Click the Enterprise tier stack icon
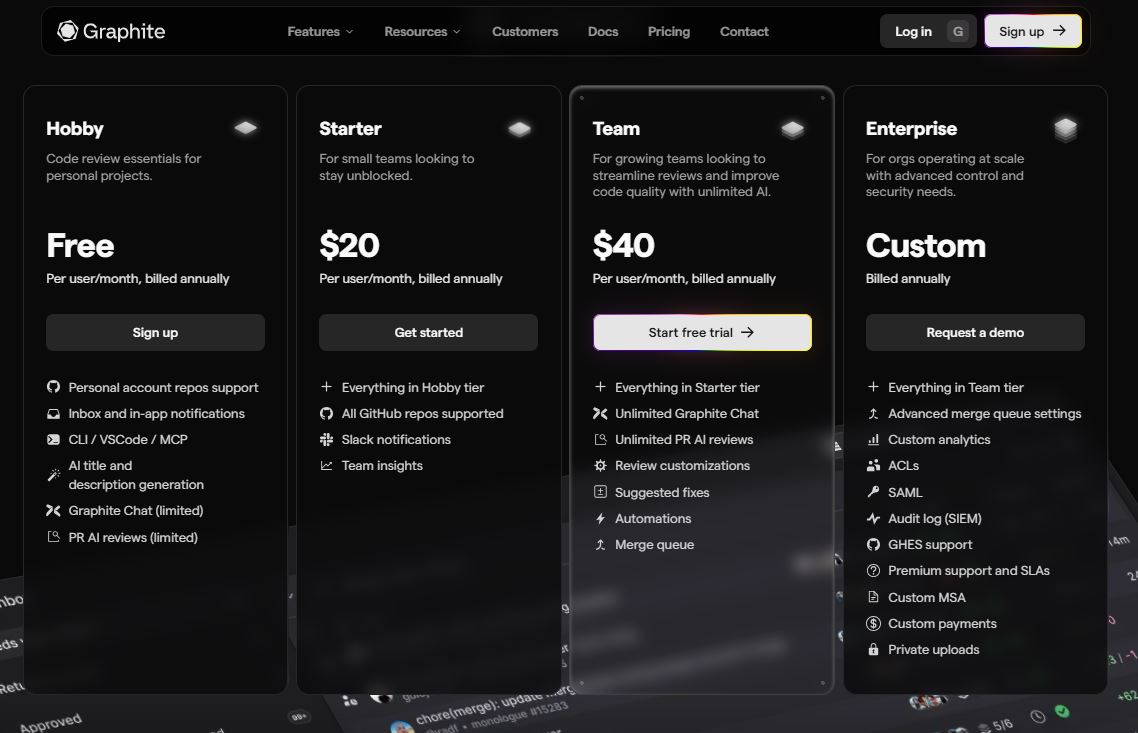The image size is (1138, 733). coord(1065,129)
